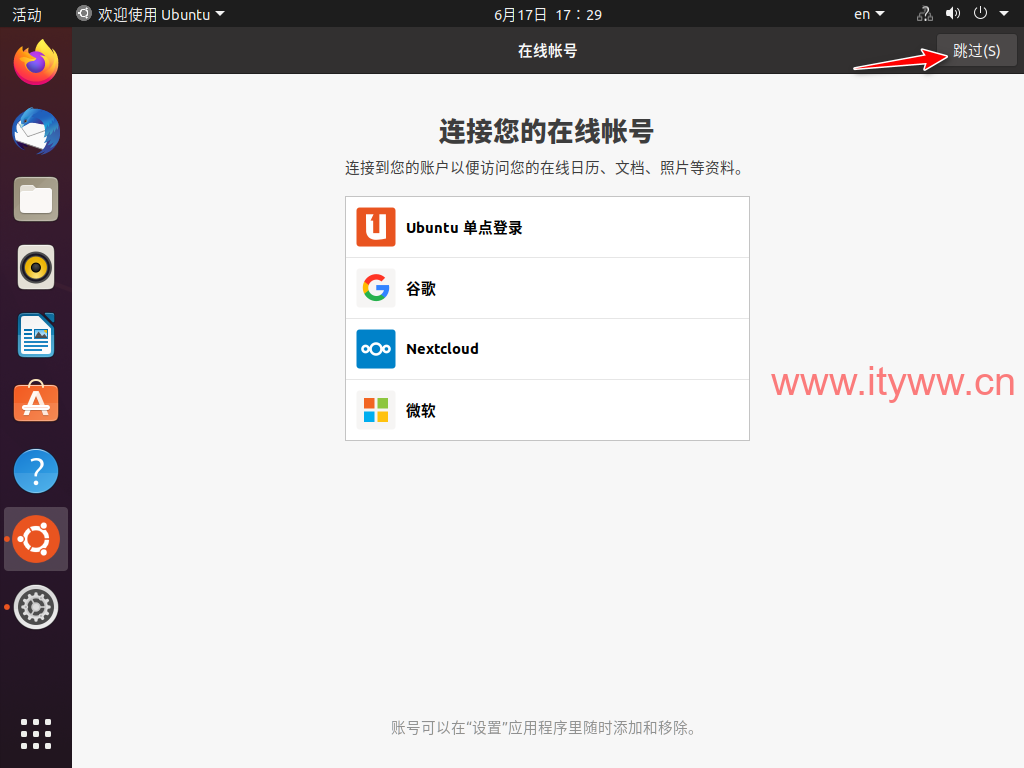Open the Files manager in the dock
Viewport: 1024px width, 768px height.
36,199
